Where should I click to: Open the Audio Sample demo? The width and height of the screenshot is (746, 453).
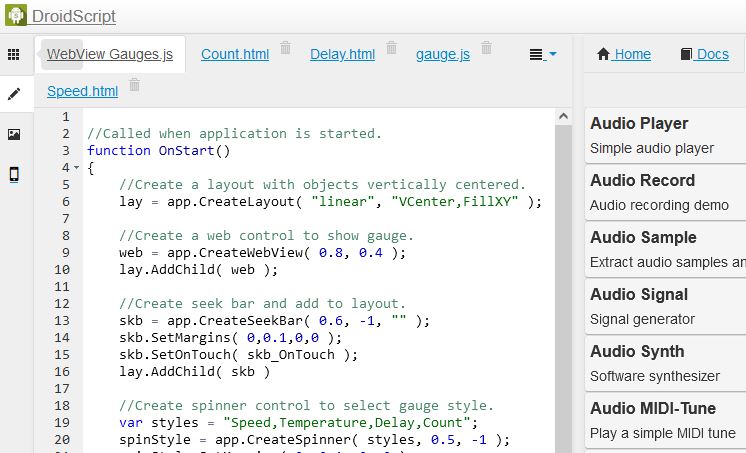pyautogui.click(x=665, y=250)
